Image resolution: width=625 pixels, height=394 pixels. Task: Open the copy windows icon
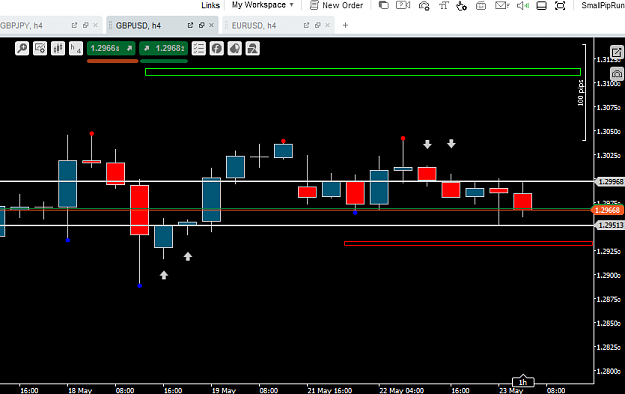click(x=383, y=5)
